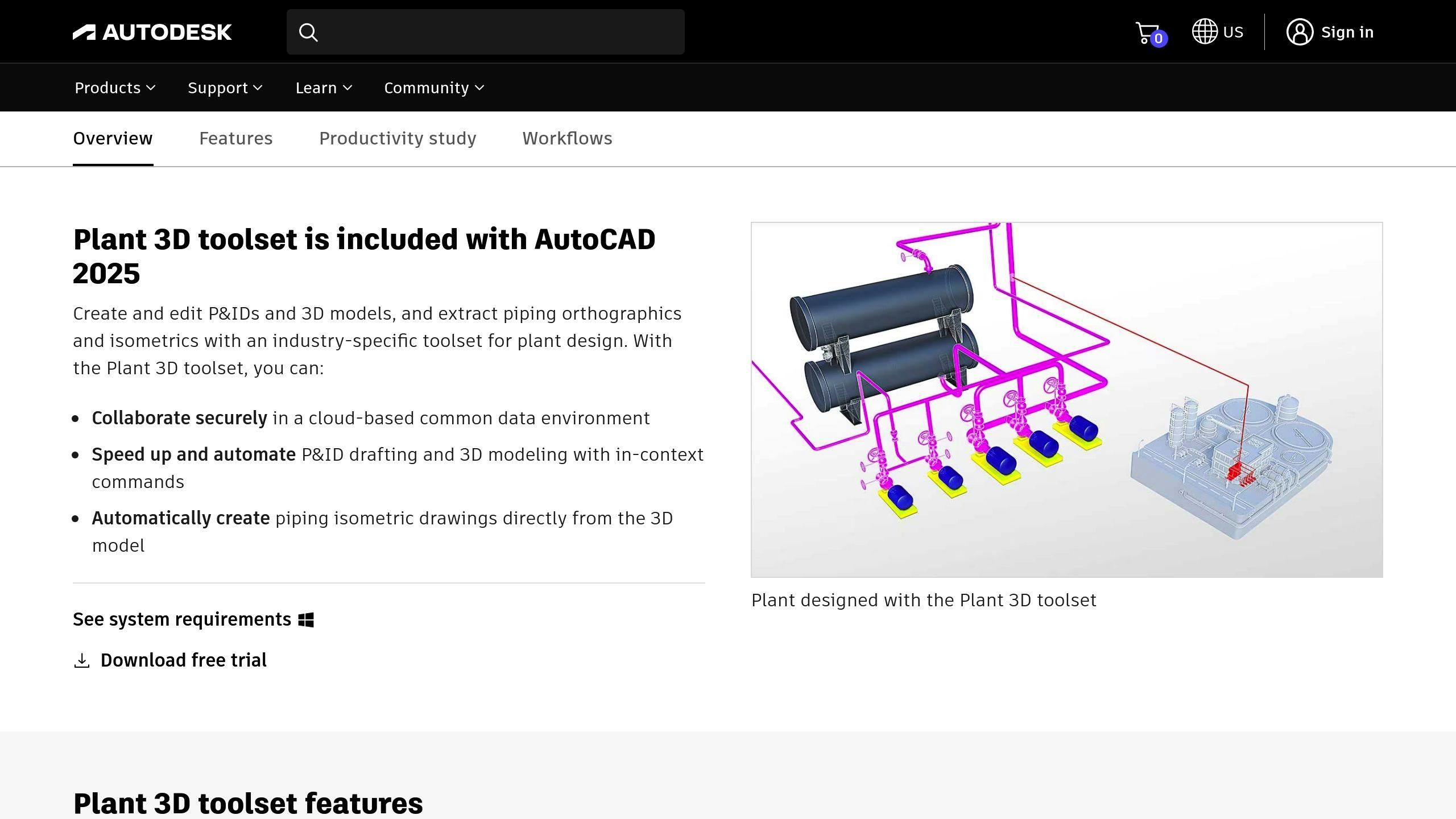Focus the search input field
1456x819 pixels.
point(485,32)
